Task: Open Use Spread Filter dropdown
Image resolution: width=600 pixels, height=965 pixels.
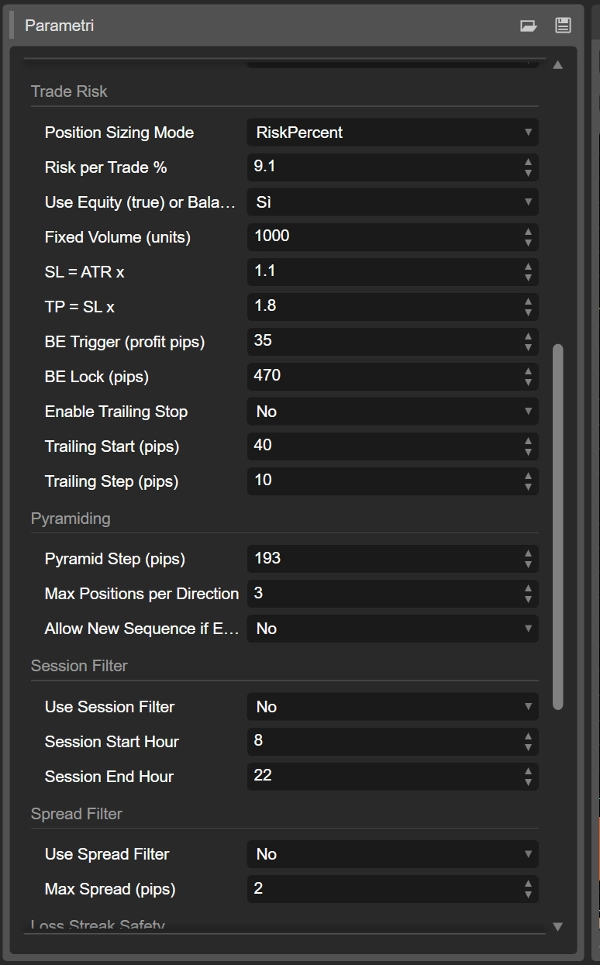Action: pyautogui.click(x=392, y=854)
